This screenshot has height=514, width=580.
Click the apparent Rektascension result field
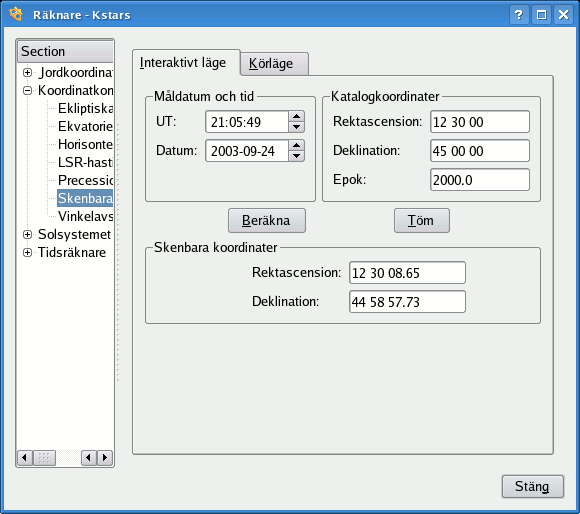coord(407,273)
